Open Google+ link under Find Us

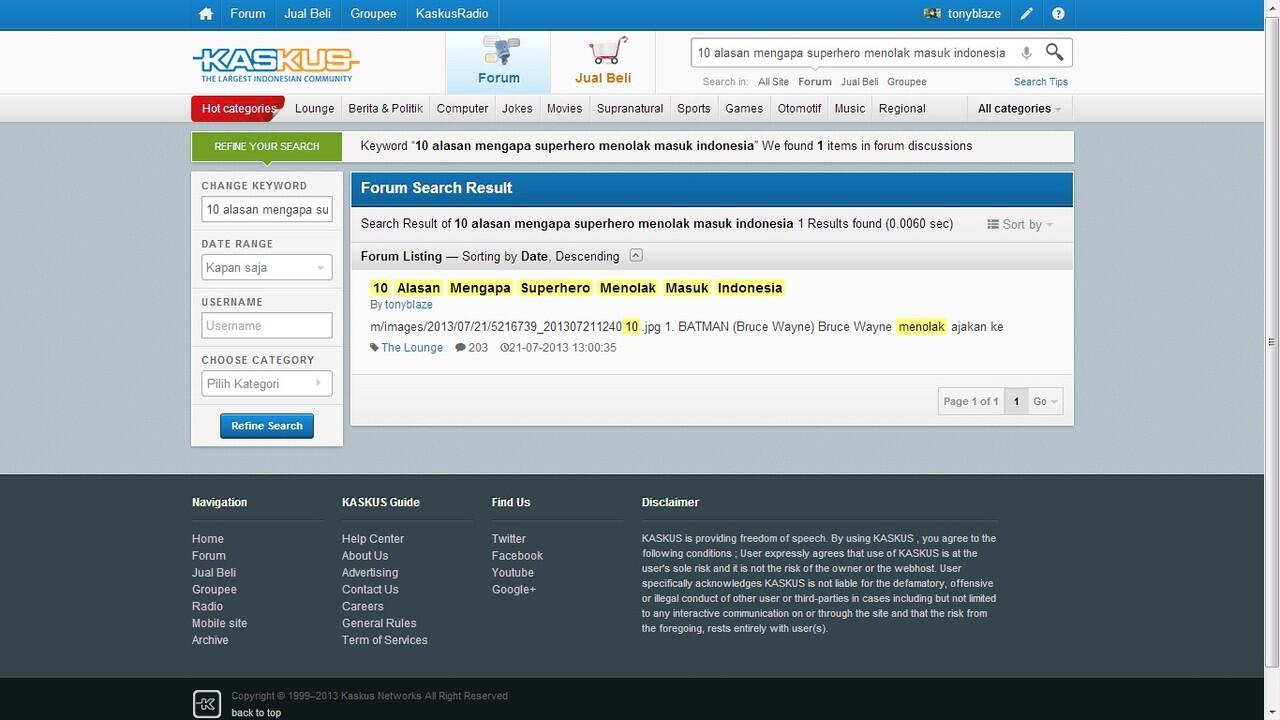[514, 590]
